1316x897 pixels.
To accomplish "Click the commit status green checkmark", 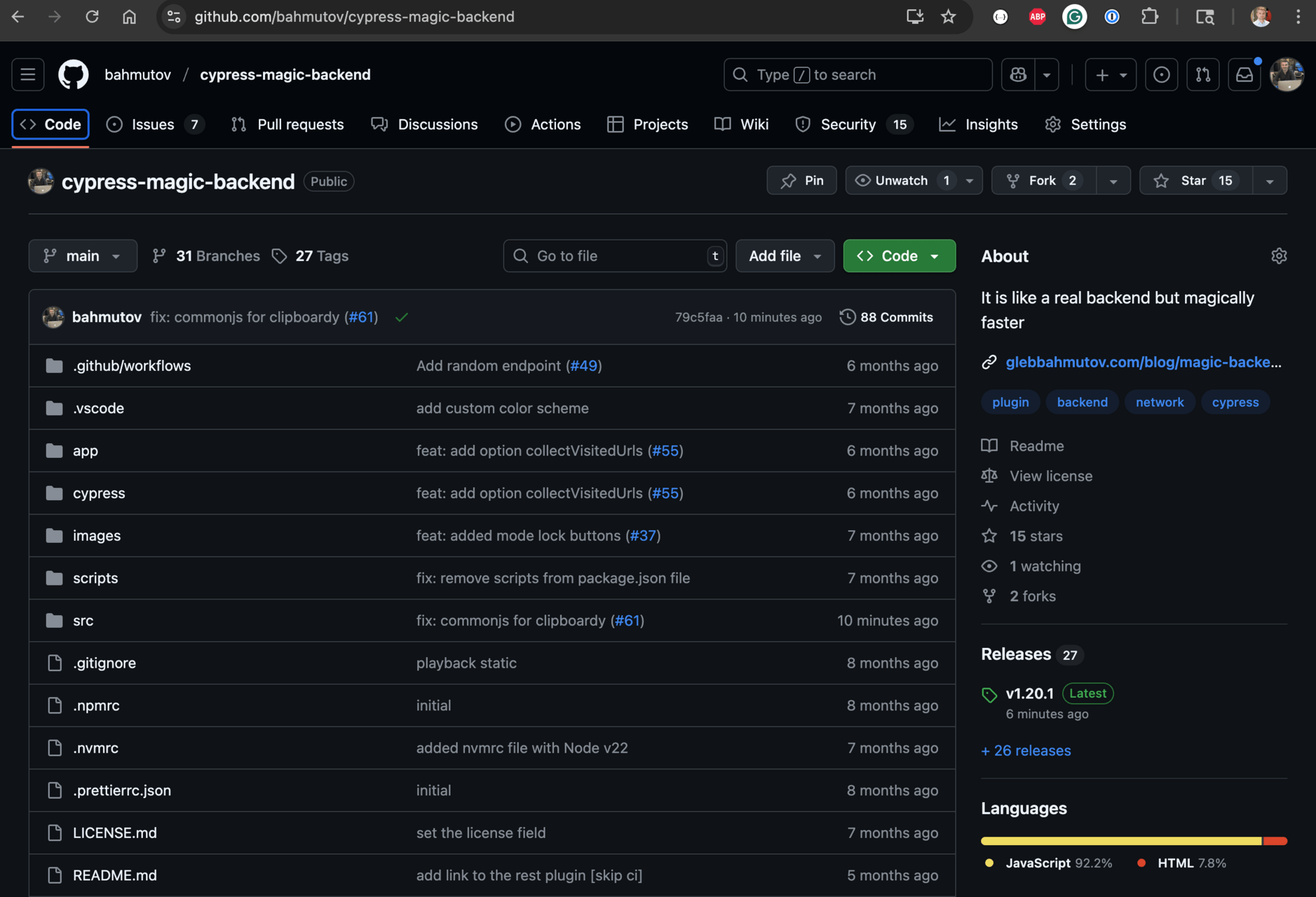I will pyautogui.click(x=401, y=318).
